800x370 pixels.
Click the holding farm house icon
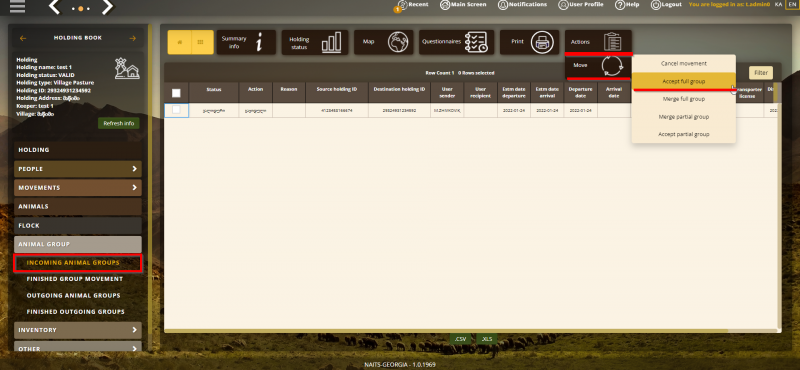[x=127, y=68]
